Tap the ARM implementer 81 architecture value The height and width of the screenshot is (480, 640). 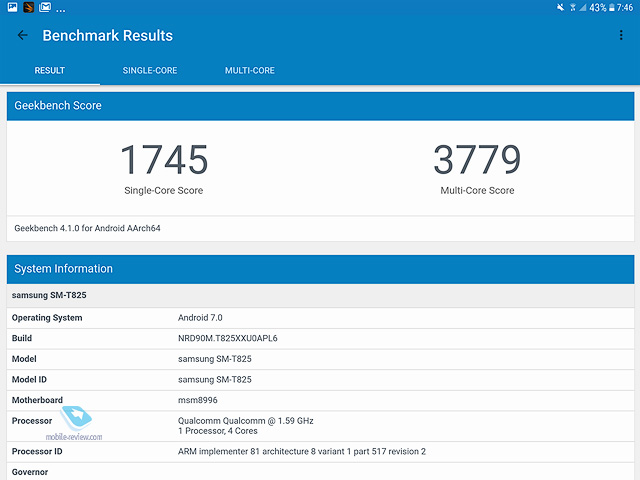(302, 451)
